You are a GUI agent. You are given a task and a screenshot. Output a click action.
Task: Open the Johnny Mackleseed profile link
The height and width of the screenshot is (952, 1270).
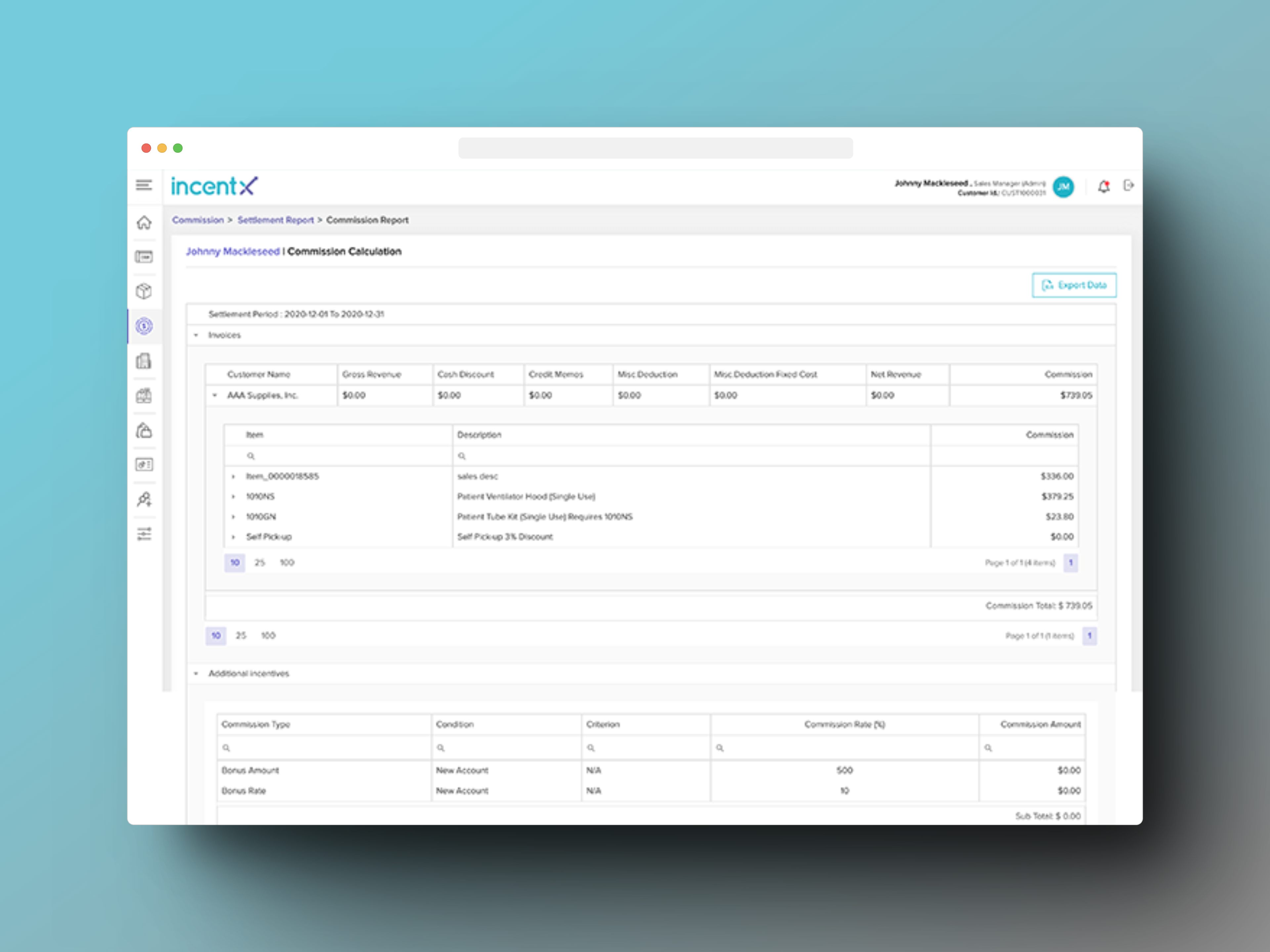tap(233, 251)
